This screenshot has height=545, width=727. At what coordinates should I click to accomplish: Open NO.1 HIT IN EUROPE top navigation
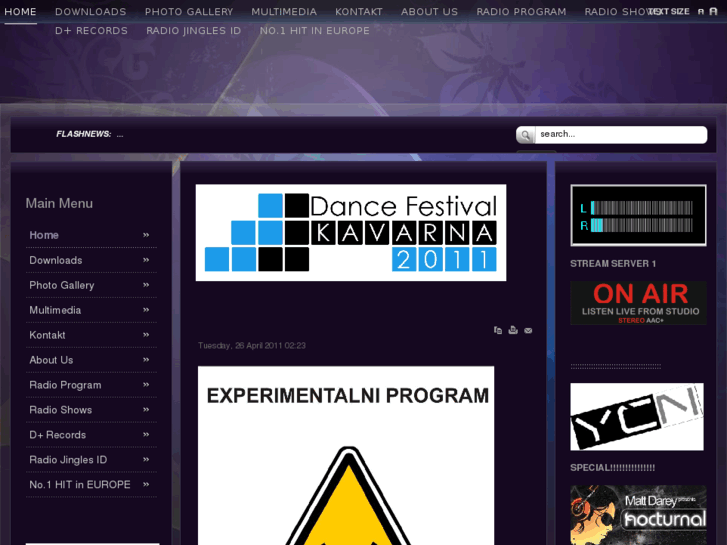314,31
